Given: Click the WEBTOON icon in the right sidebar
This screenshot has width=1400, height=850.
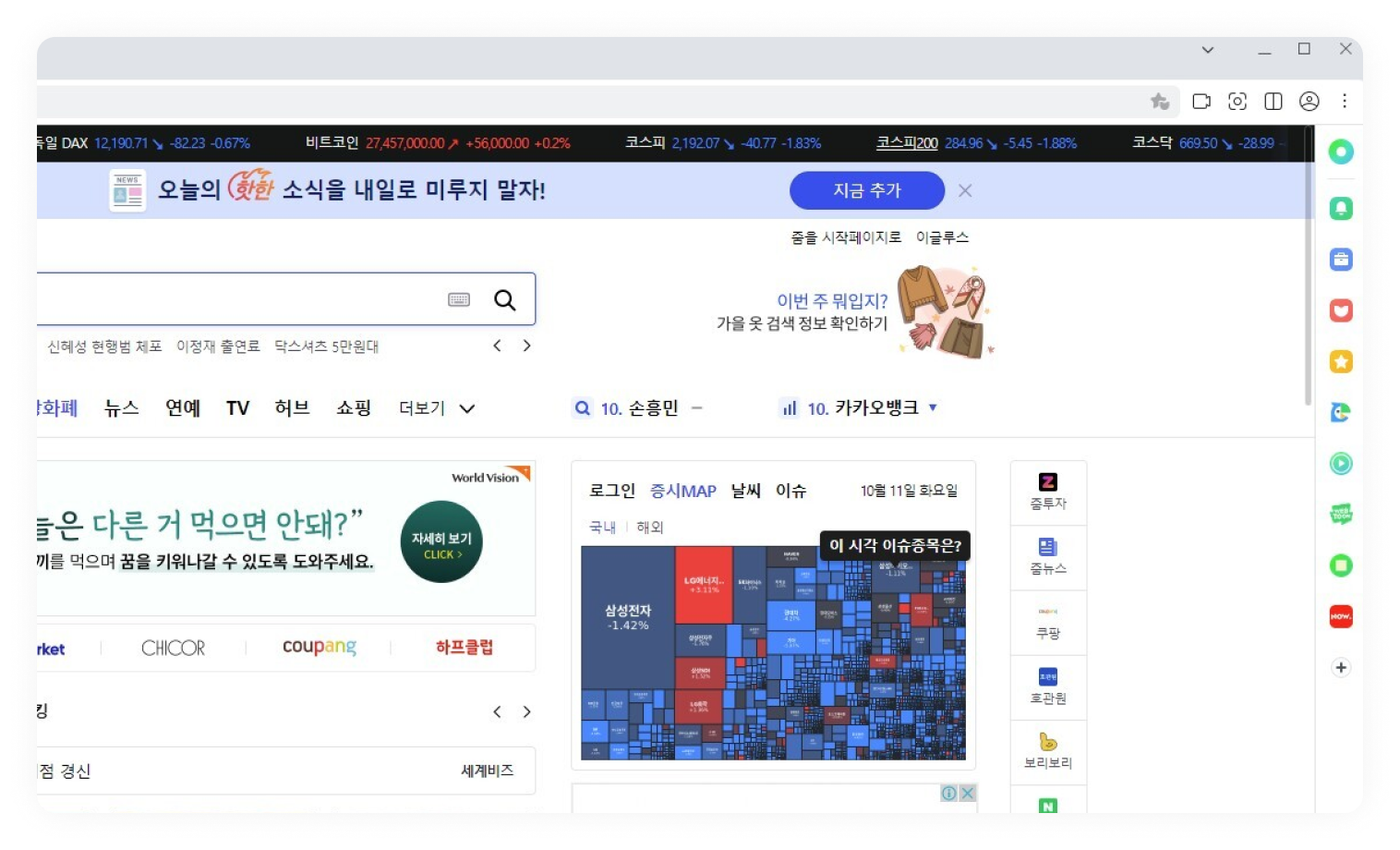Looking at the screenshot, I should 1340,515.
